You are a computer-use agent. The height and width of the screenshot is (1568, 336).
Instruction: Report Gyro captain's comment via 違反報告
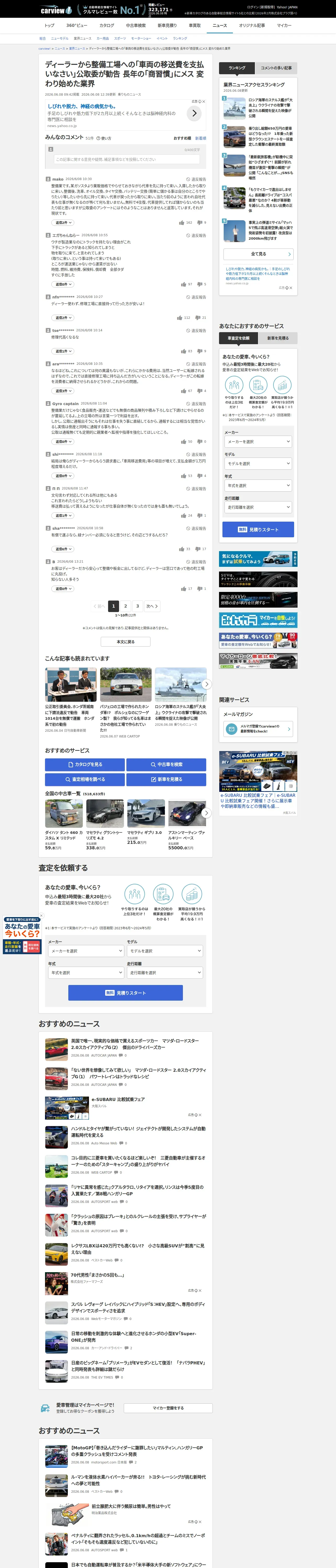point(196,403)
